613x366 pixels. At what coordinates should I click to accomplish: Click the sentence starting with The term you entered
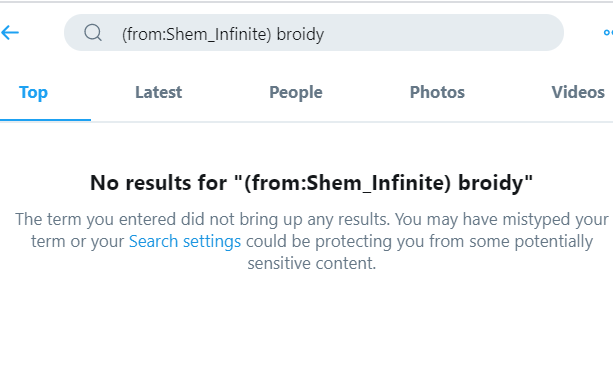click(312, 219)
